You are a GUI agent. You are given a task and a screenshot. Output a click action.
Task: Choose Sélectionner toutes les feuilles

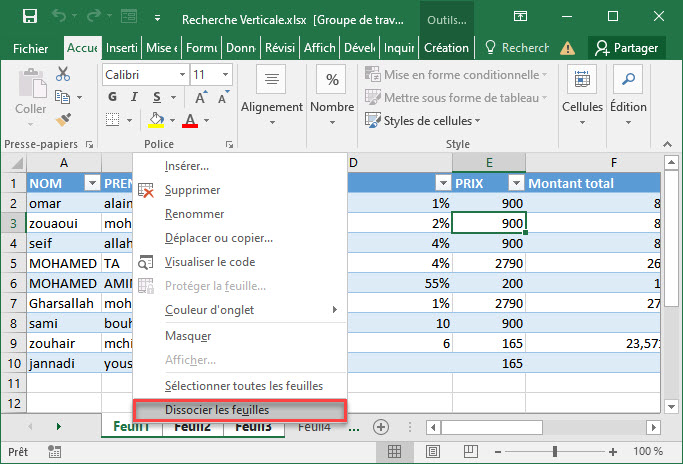[240, 386]
